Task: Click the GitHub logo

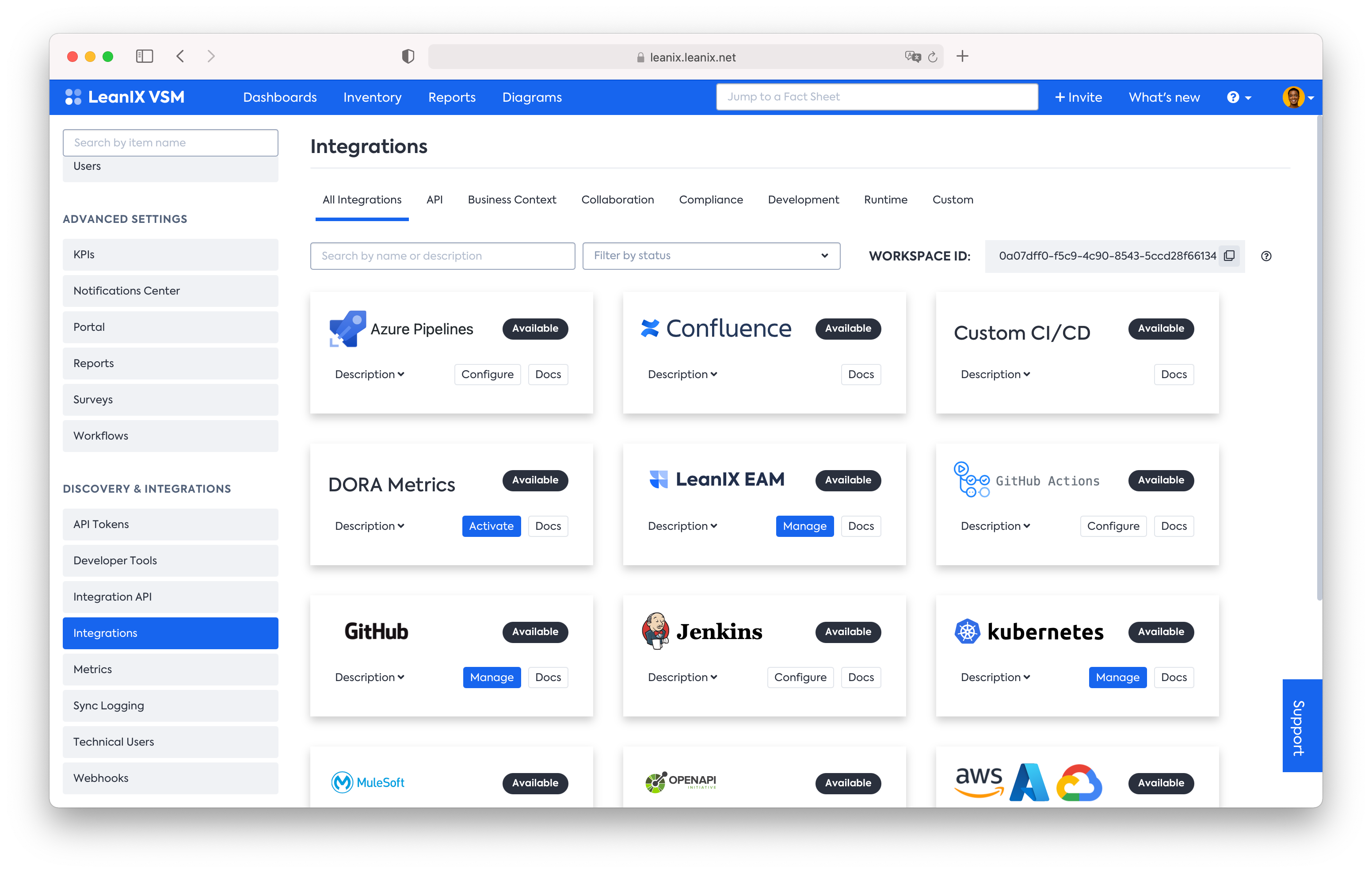Action: pos(376,631)
